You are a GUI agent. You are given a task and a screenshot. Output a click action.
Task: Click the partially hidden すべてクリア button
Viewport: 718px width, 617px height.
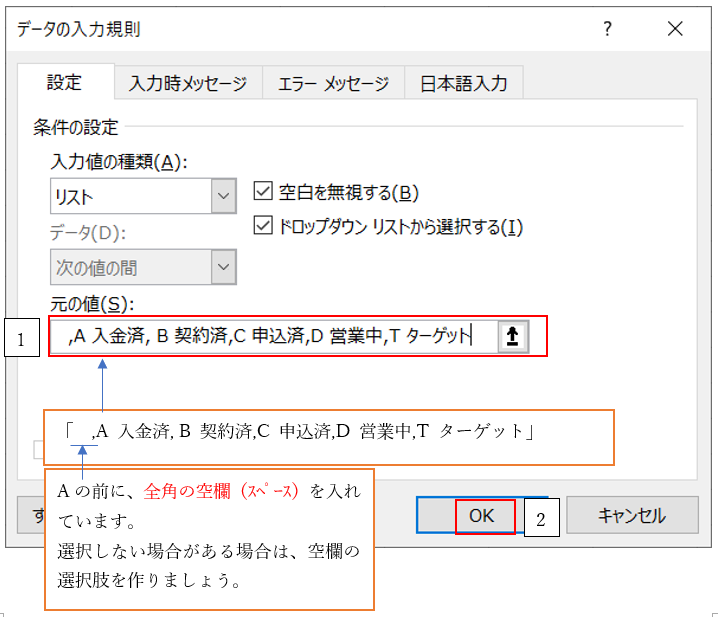30,516
